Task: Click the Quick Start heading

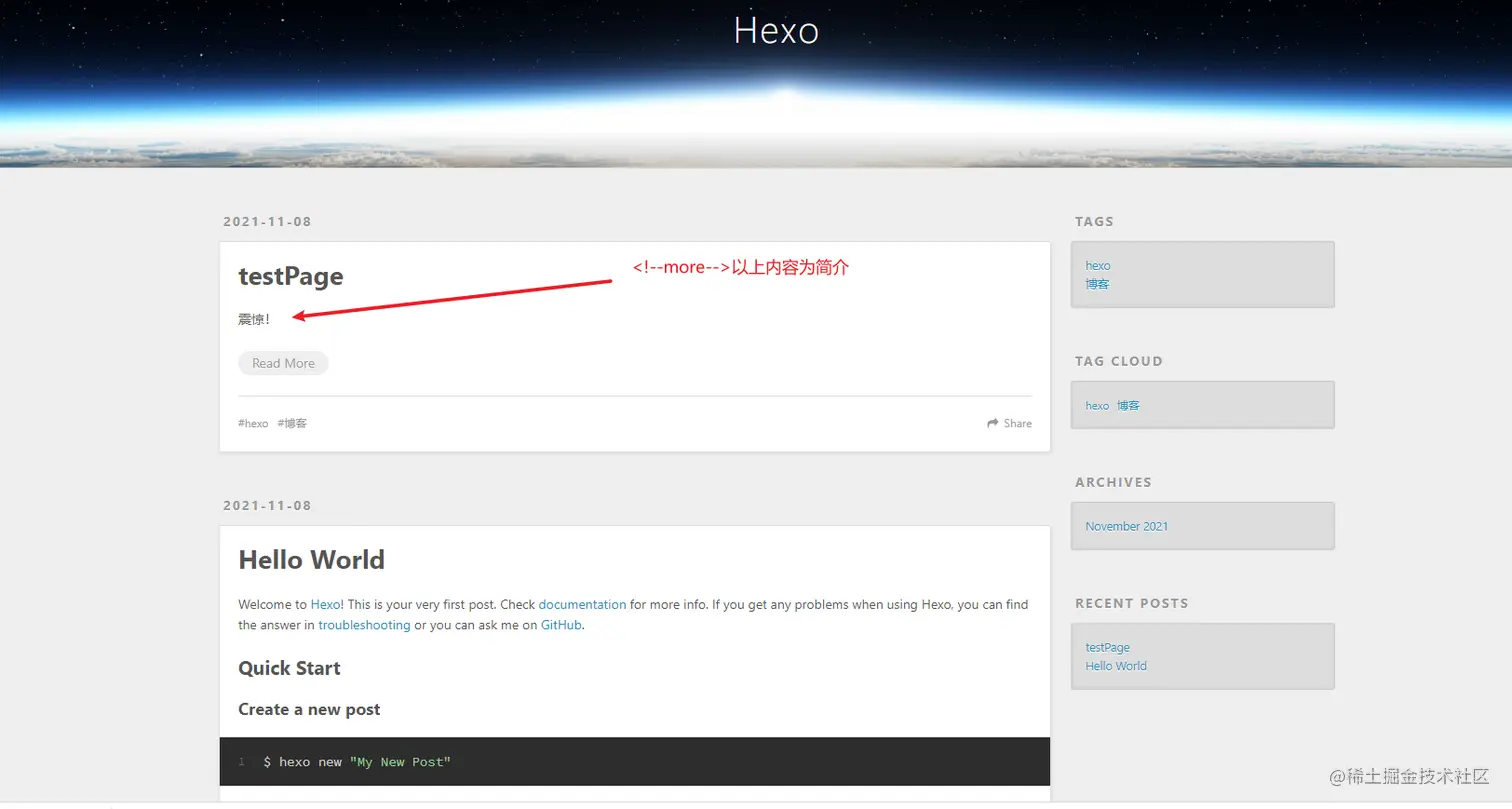Action: (x=289, y=668)
